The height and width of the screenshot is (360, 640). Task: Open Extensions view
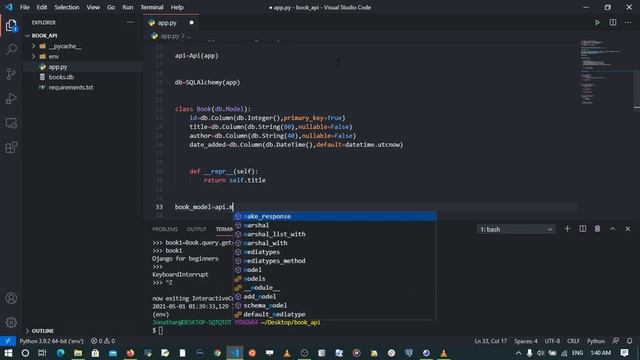(11, 147)
